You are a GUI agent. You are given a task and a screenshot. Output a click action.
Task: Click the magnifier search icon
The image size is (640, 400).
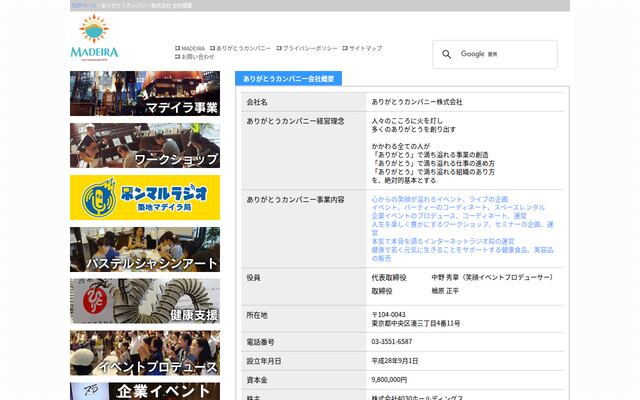pos(447,54)
